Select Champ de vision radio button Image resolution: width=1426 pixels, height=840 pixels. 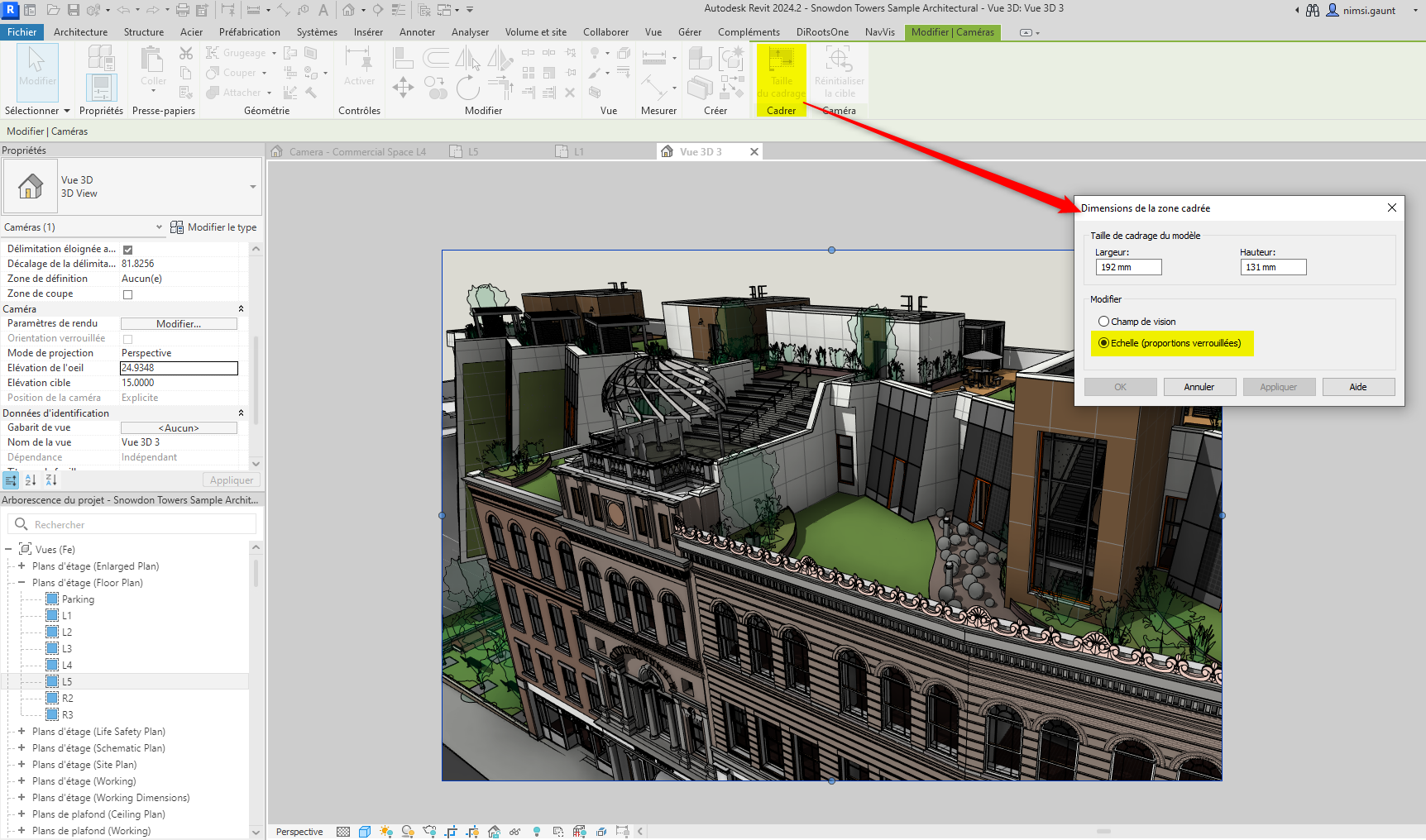[x=1103, y=322]
